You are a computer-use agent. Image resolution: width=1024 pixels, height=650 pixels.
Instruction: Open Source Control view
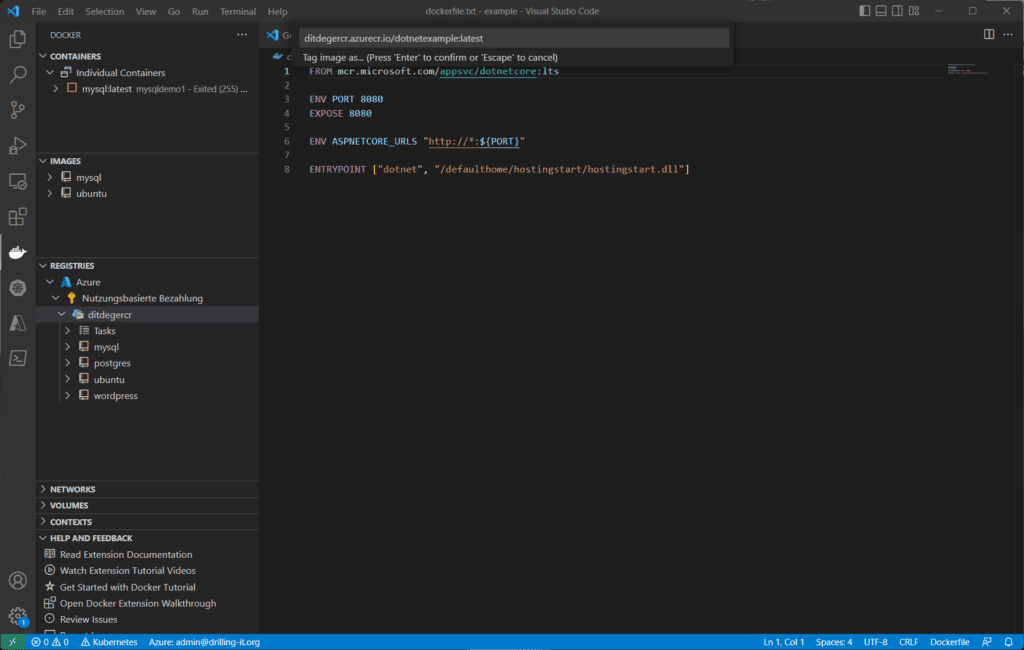click(18, 110)
